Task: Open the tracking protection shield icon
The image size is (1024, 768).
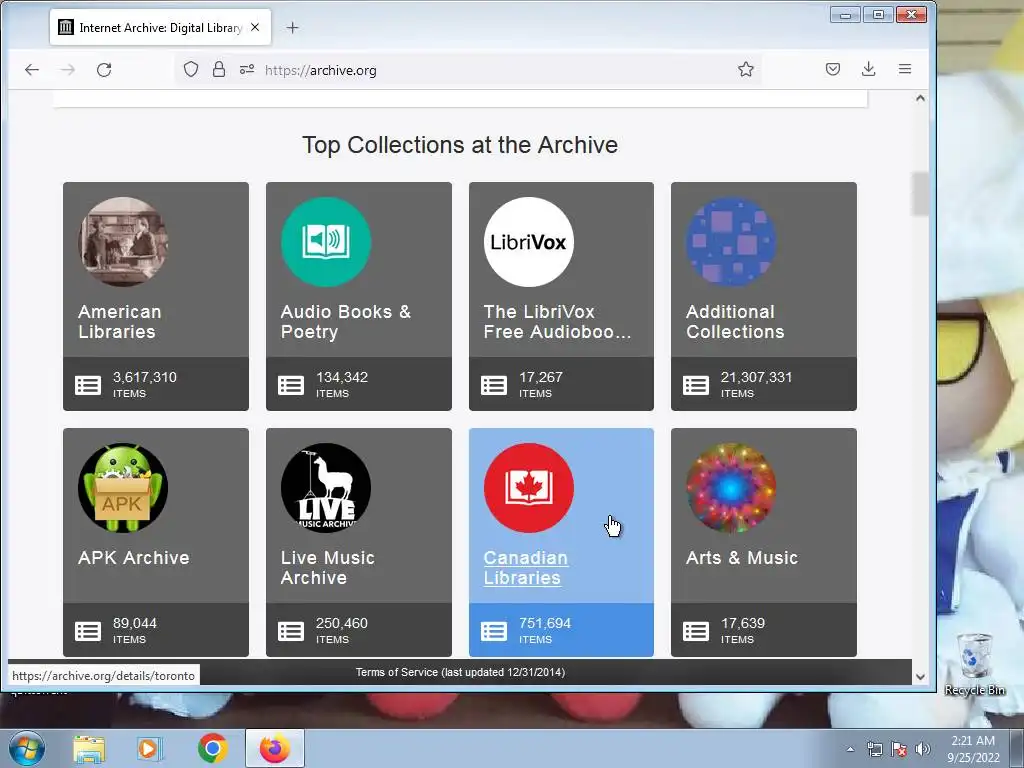Action: click(x=191, y=69)
